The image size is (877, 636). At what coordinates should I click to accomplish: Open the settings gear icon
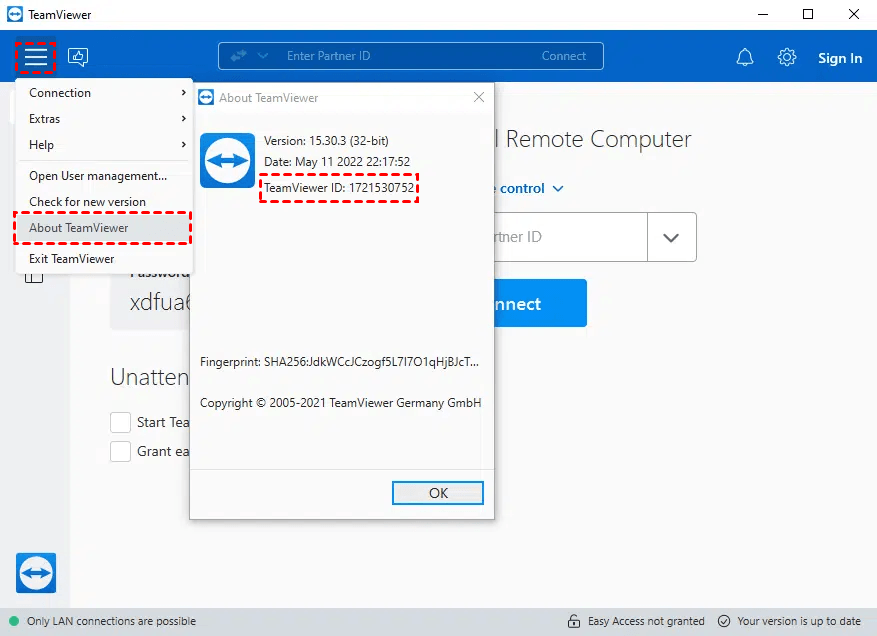(x=786, y=57)
